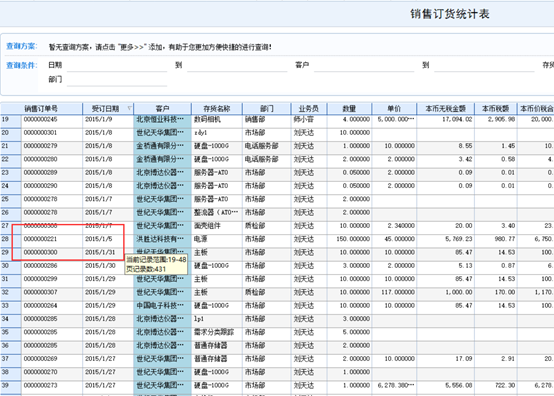Focus the 部门 query input field
Image resolution: width=554 pixels, height=396 pixels.
pos(117,80)
